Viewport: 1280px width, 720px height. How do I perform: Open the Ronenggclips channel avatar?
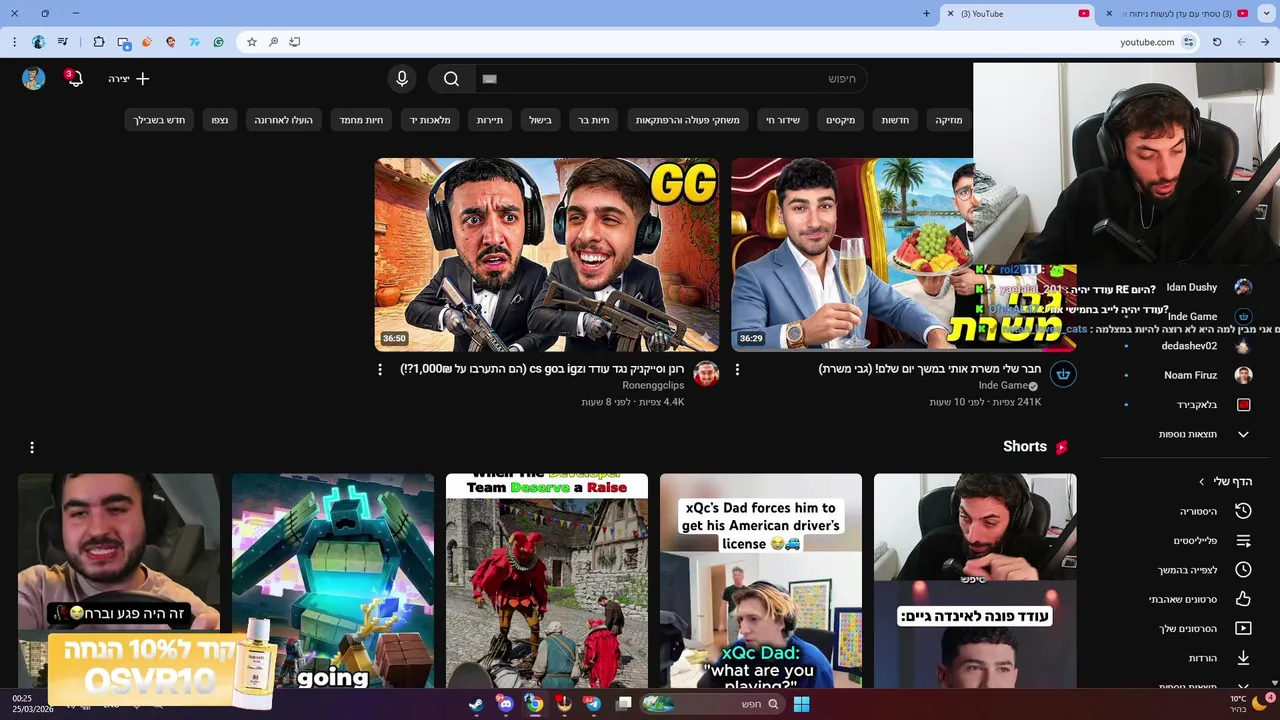[706, 375]
